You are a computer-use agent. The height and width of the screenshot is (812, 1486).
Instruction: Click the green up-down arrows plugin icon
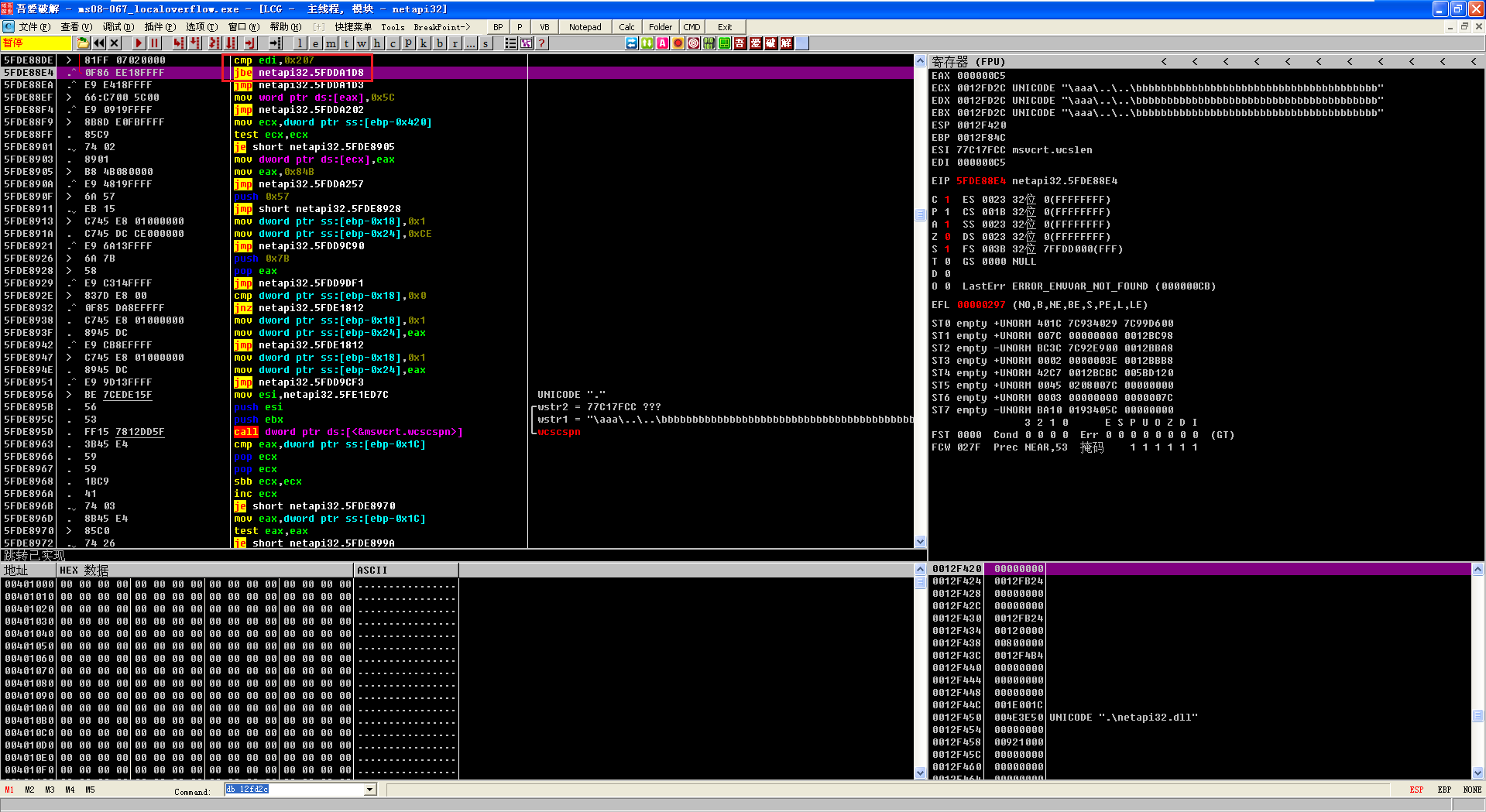point(647,43)
